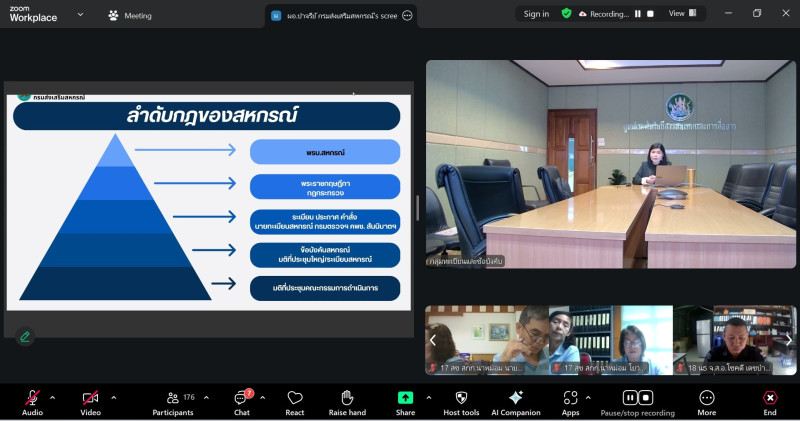The height and width of the screenshot is (421, 800).
Task: Open Zoom Workplace dropdown chevron
Action: [80, 15]
